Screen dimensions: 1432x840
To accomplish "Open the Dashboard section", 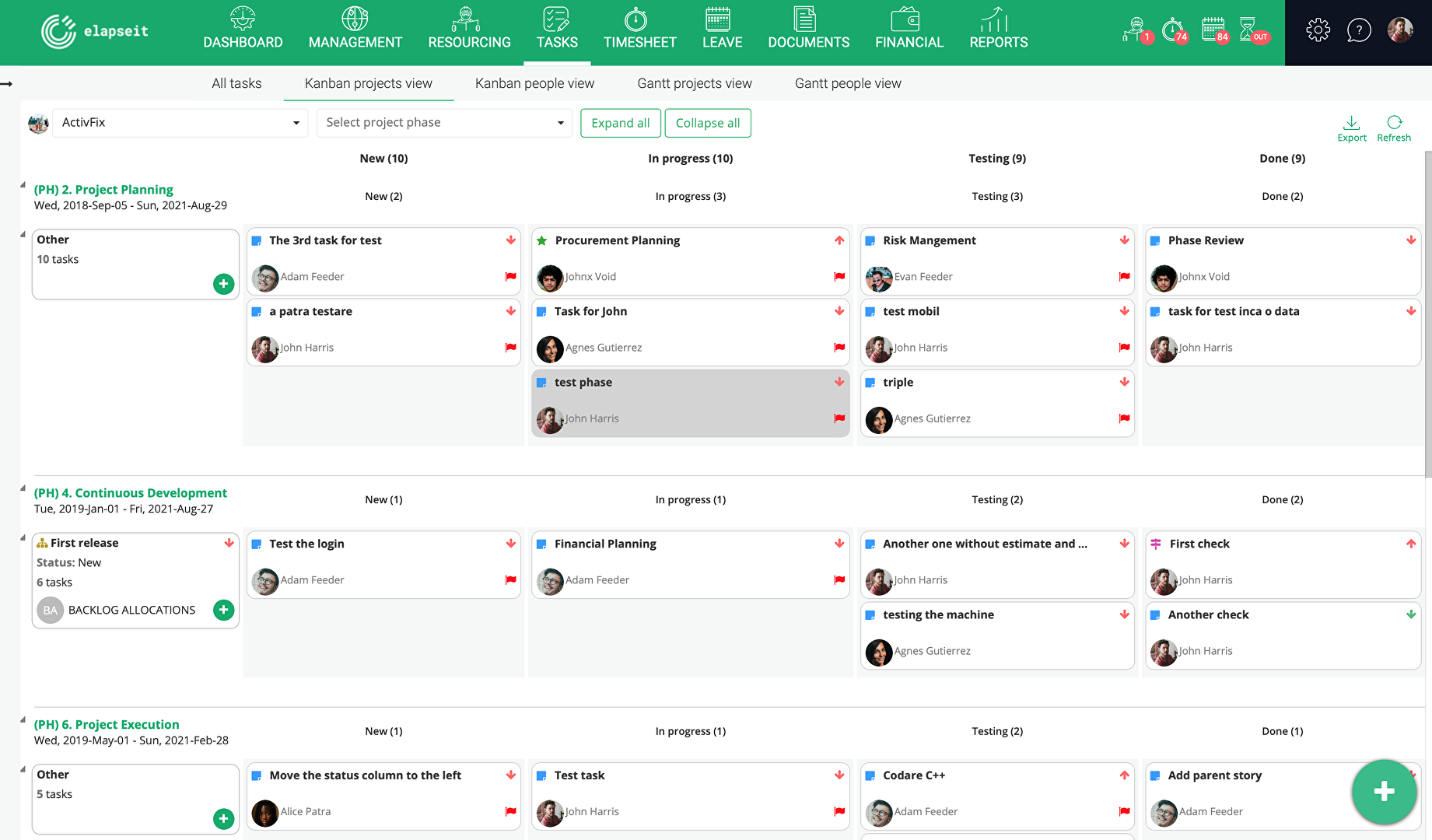I will 243,30.
